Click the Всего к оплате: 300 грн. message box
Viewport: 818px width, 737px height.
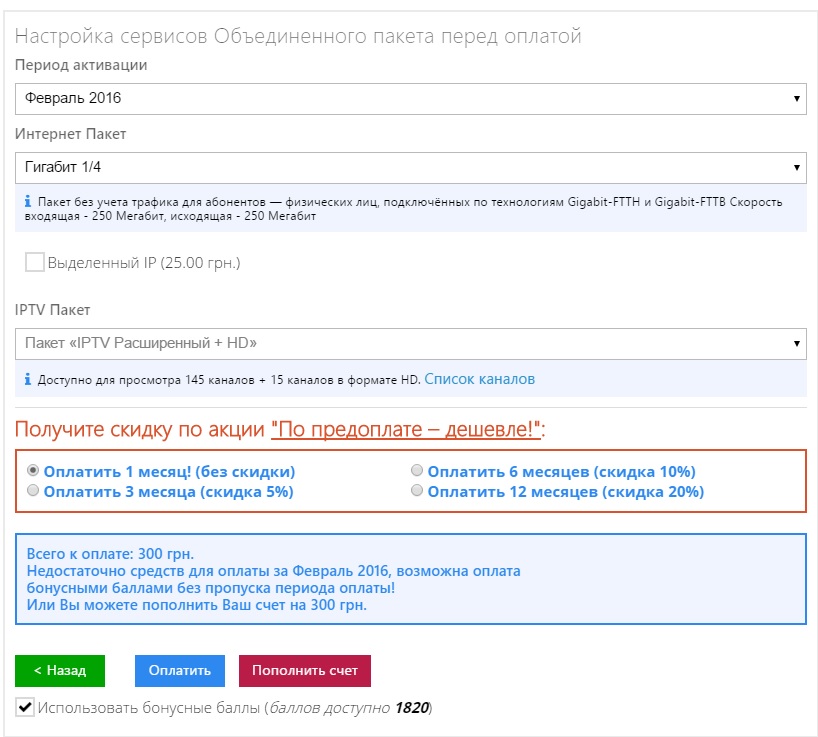(410, 579)
